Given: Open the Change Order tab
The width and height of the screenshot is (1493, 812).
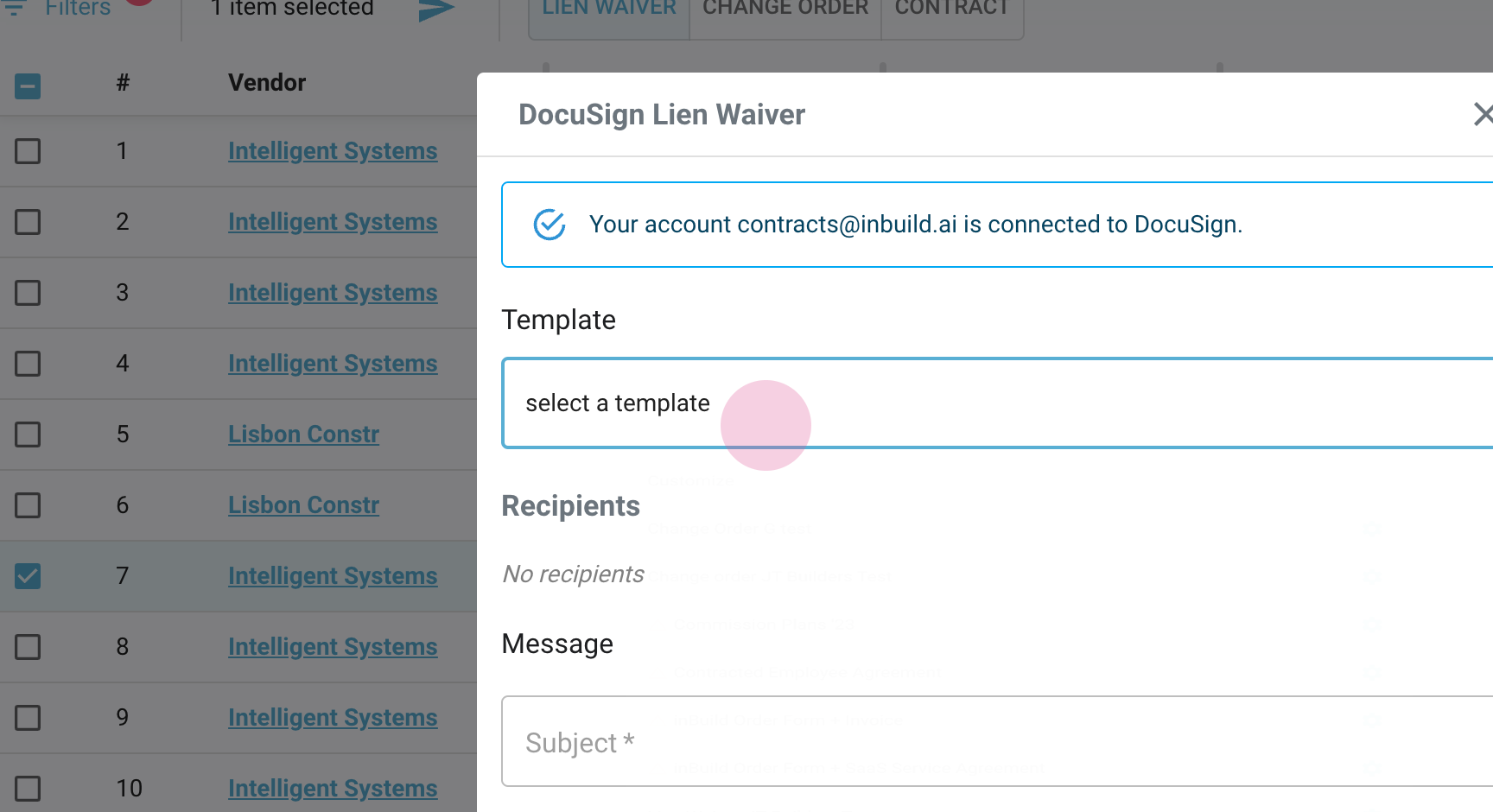Looking at the screenshot, I should [785, 10].
